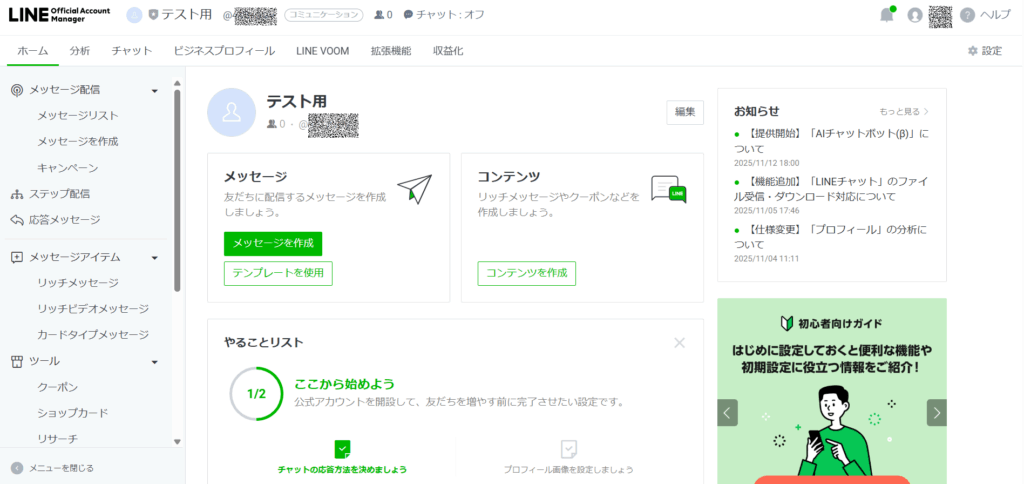The height and width of the screenshot is (484, 1024).
Task: Click the 1/2 progress circle
Action: [256, 394]
